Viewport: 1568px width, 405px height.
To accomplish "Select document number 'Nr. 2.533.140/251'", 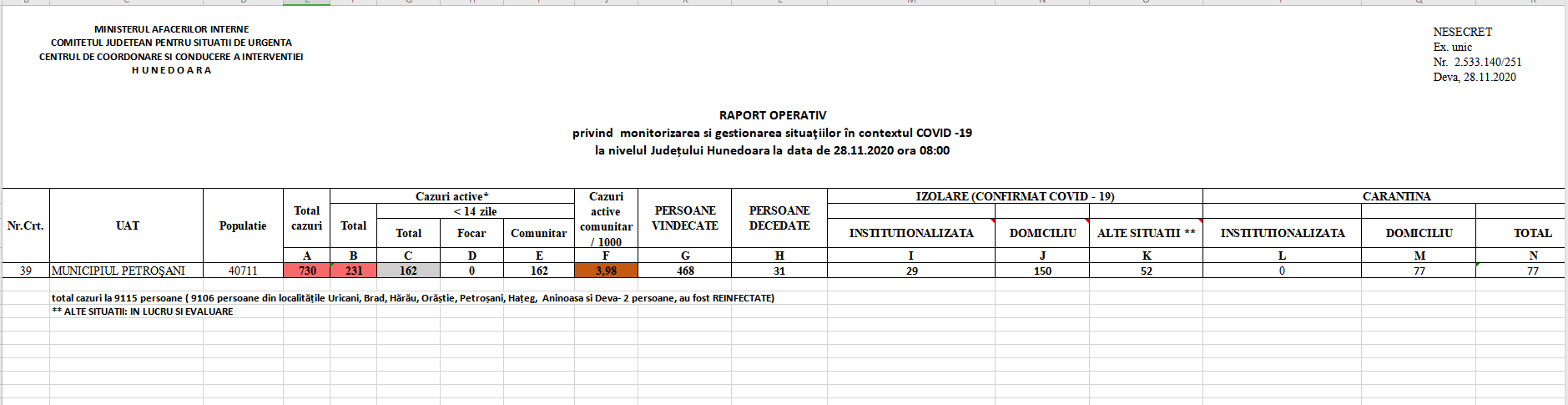I will (1478, 62).
